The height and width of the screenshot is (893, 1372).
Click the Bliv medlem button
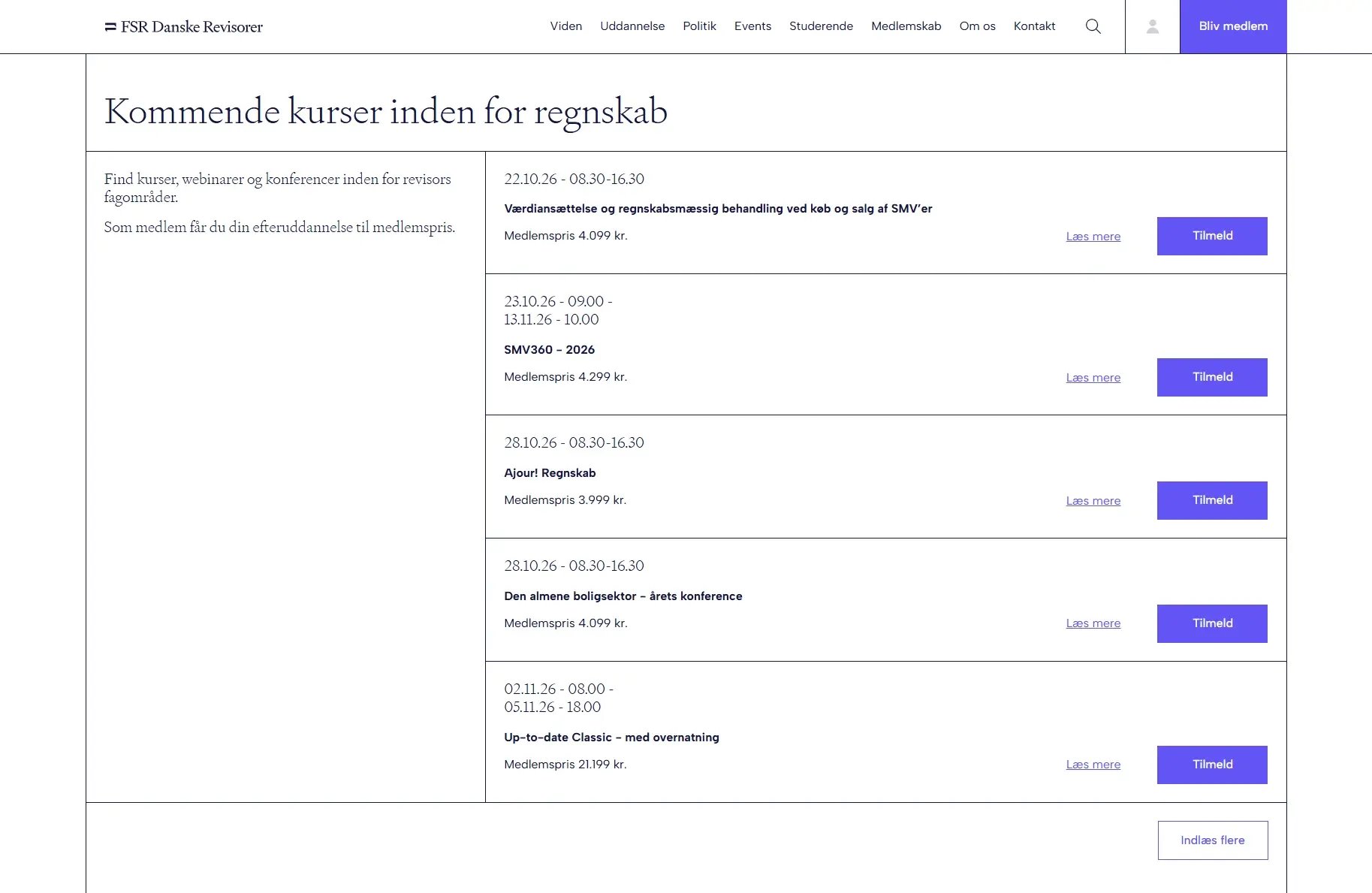1233,26
